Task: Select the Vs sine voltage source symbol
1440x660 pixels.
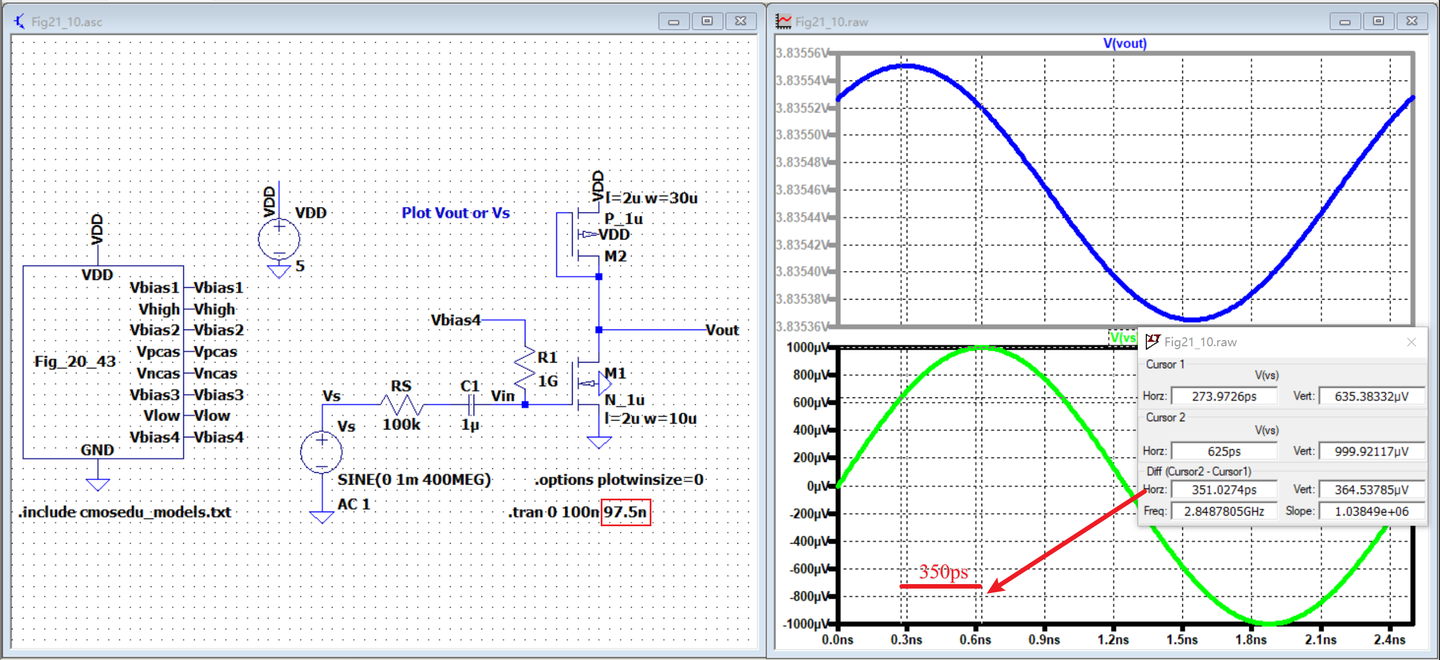Action: click(321, 452)
